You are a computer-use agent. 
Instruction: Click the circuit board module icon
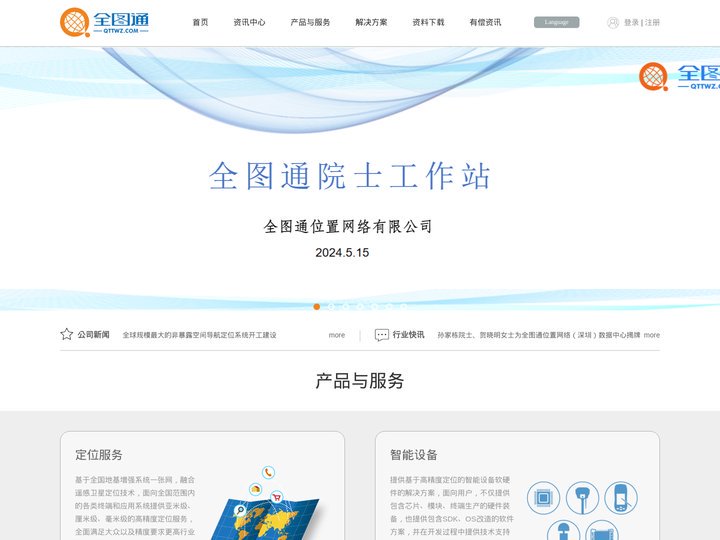click(602, 530)
